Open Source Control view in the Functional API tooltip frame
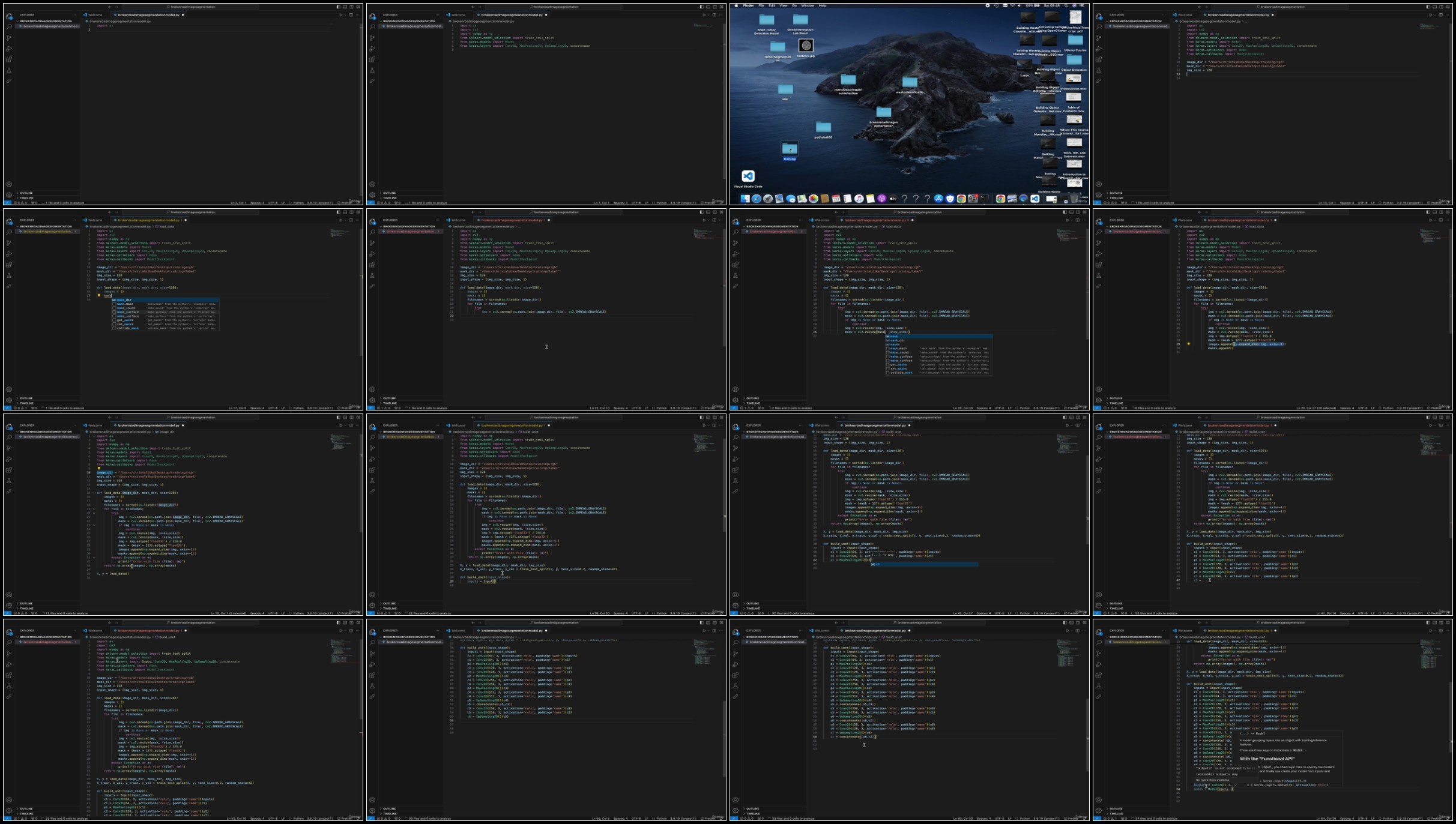Viewport: 1456px width, 824px height. point(1099,653)
